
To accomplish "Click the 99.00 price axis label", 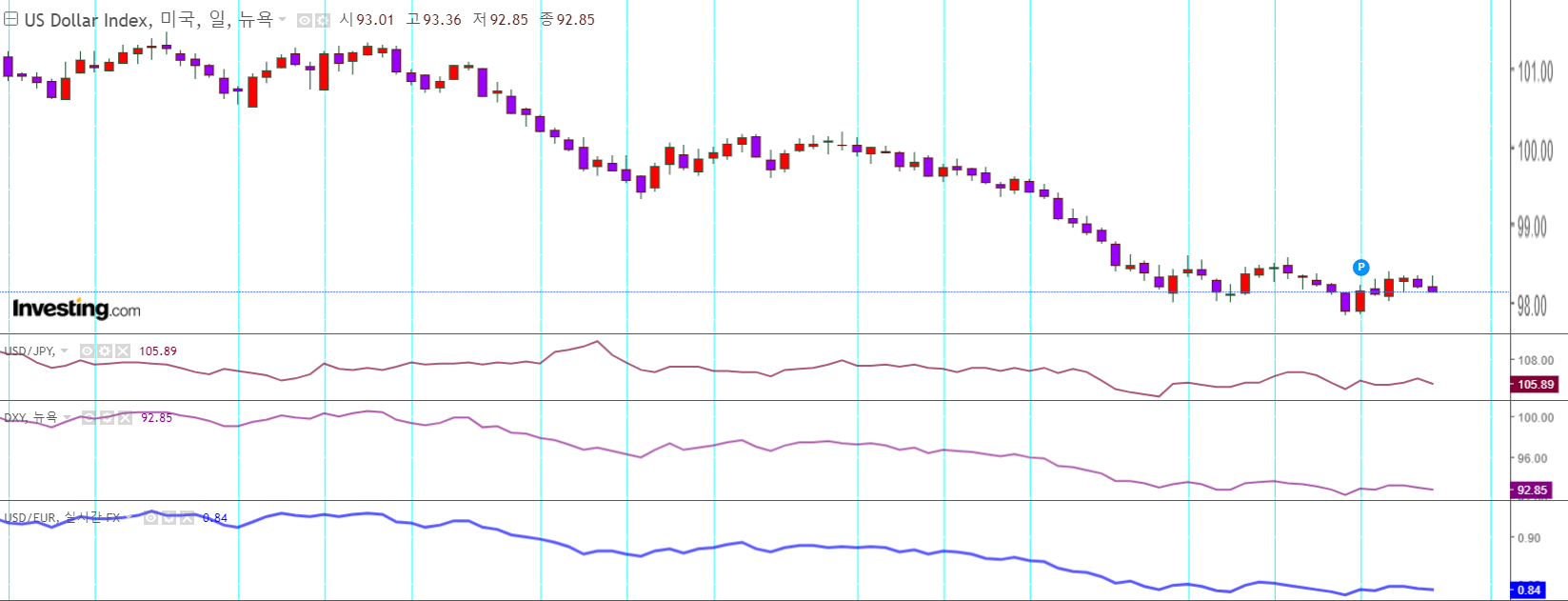I will click(x=1532, y=227).
